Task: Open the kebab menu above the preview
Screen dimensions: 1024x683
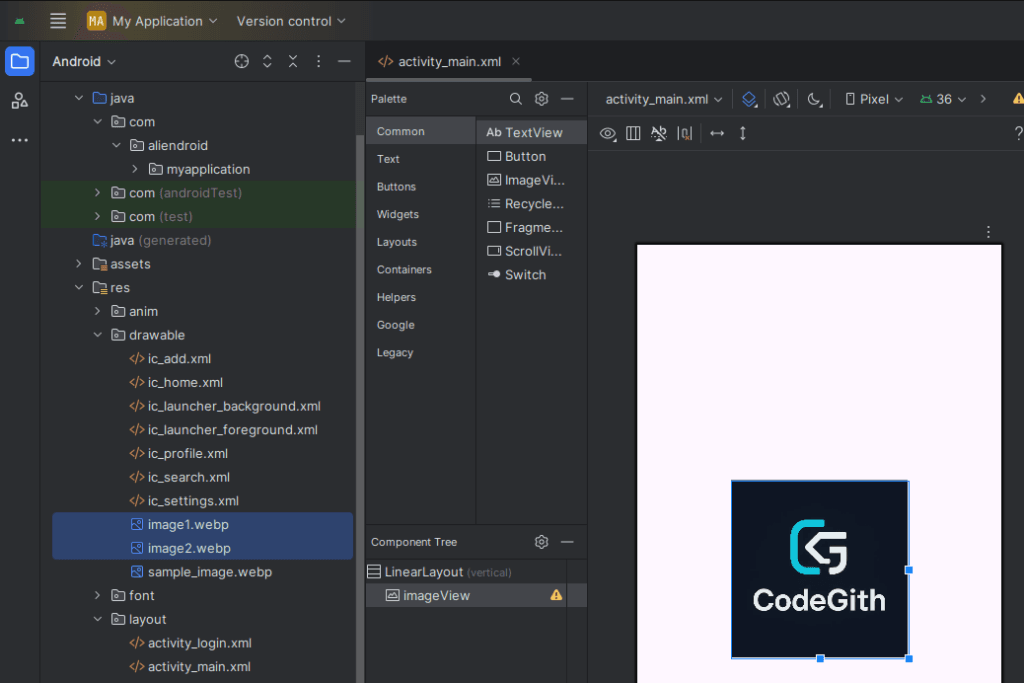Action: (x=988, y=232)
